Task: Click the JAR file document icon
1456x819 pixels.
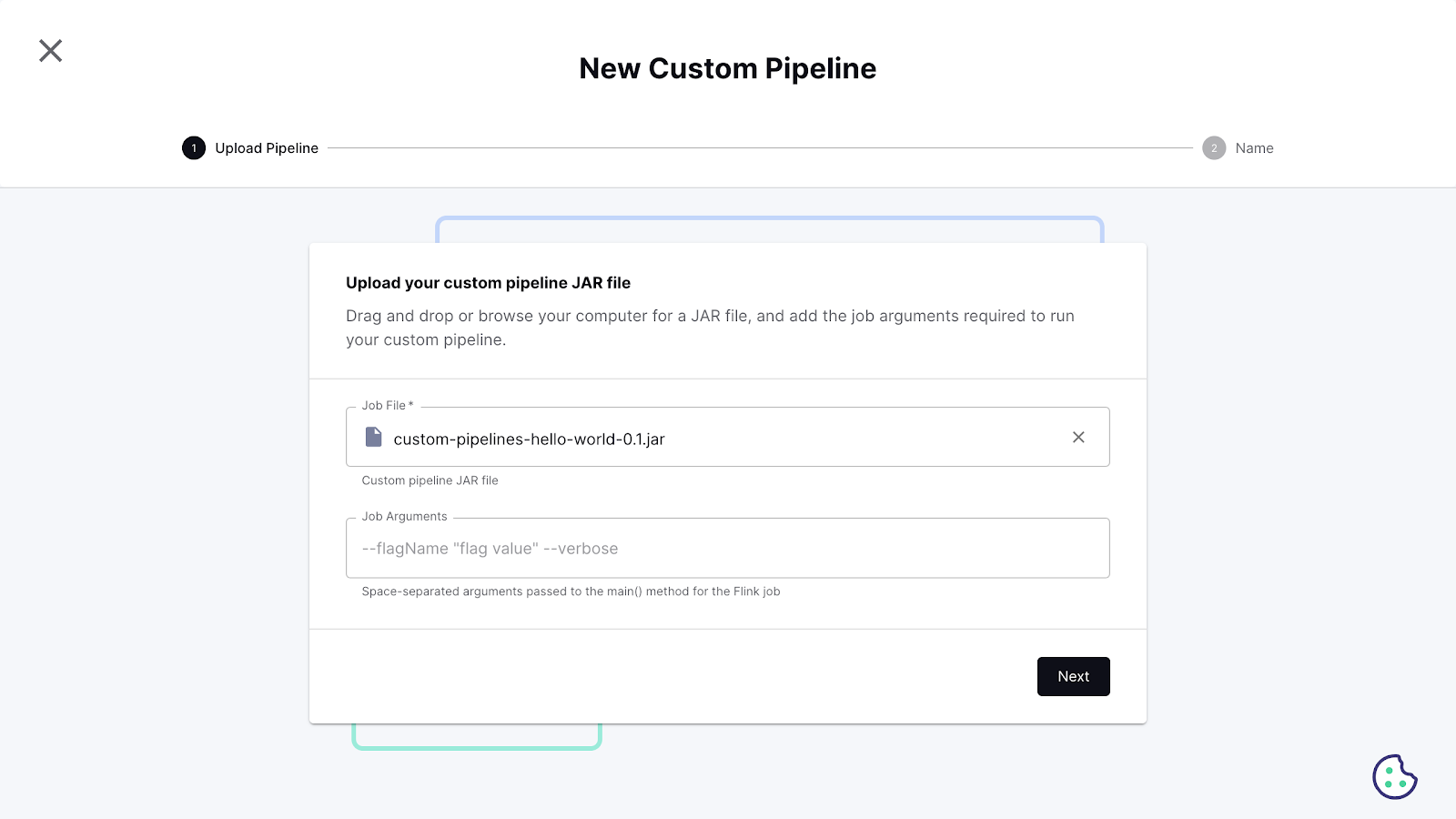Action: click(373, 437)
